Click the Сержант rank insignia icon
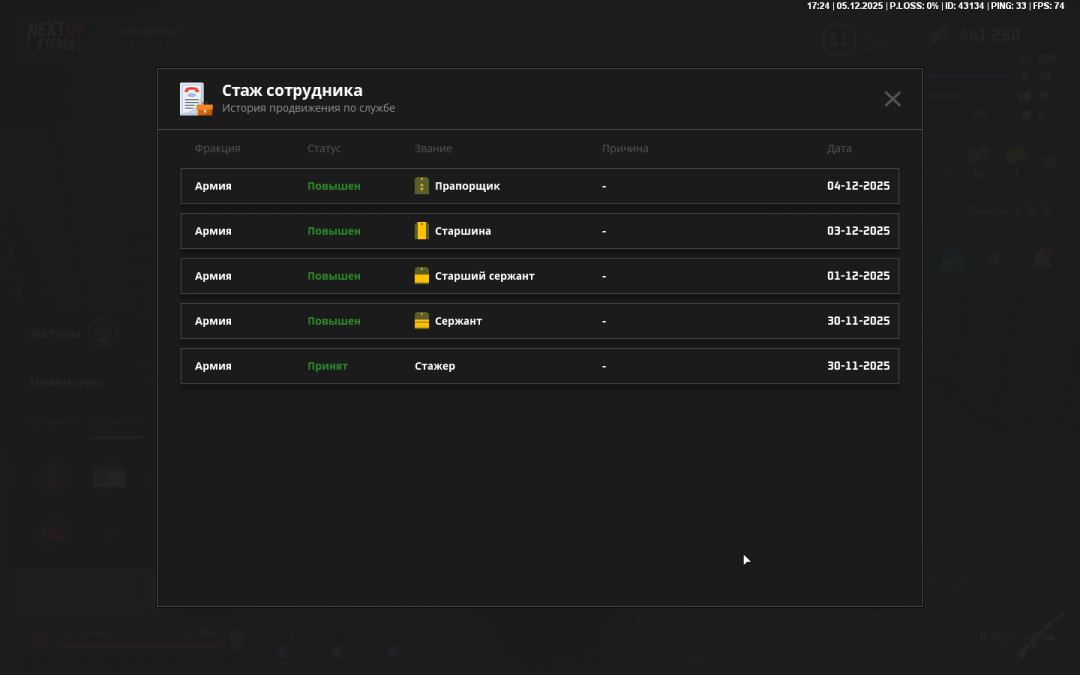Viewport: 1080px width, 675px height. pos(422,321)
